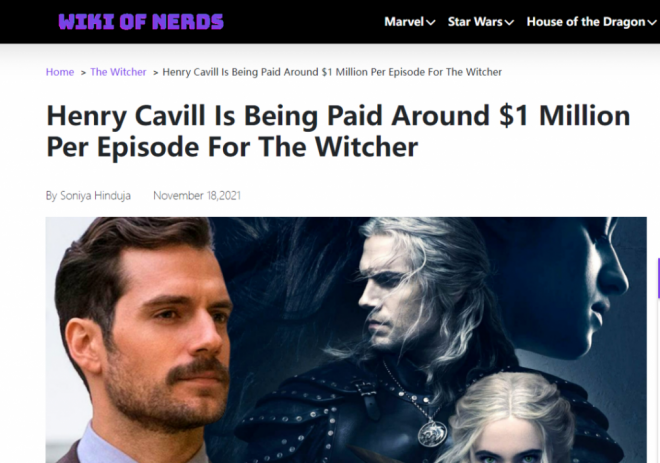660x463 pixels.
Task: Open The Witcher breadcrumb link
Action: coord(118,72)
